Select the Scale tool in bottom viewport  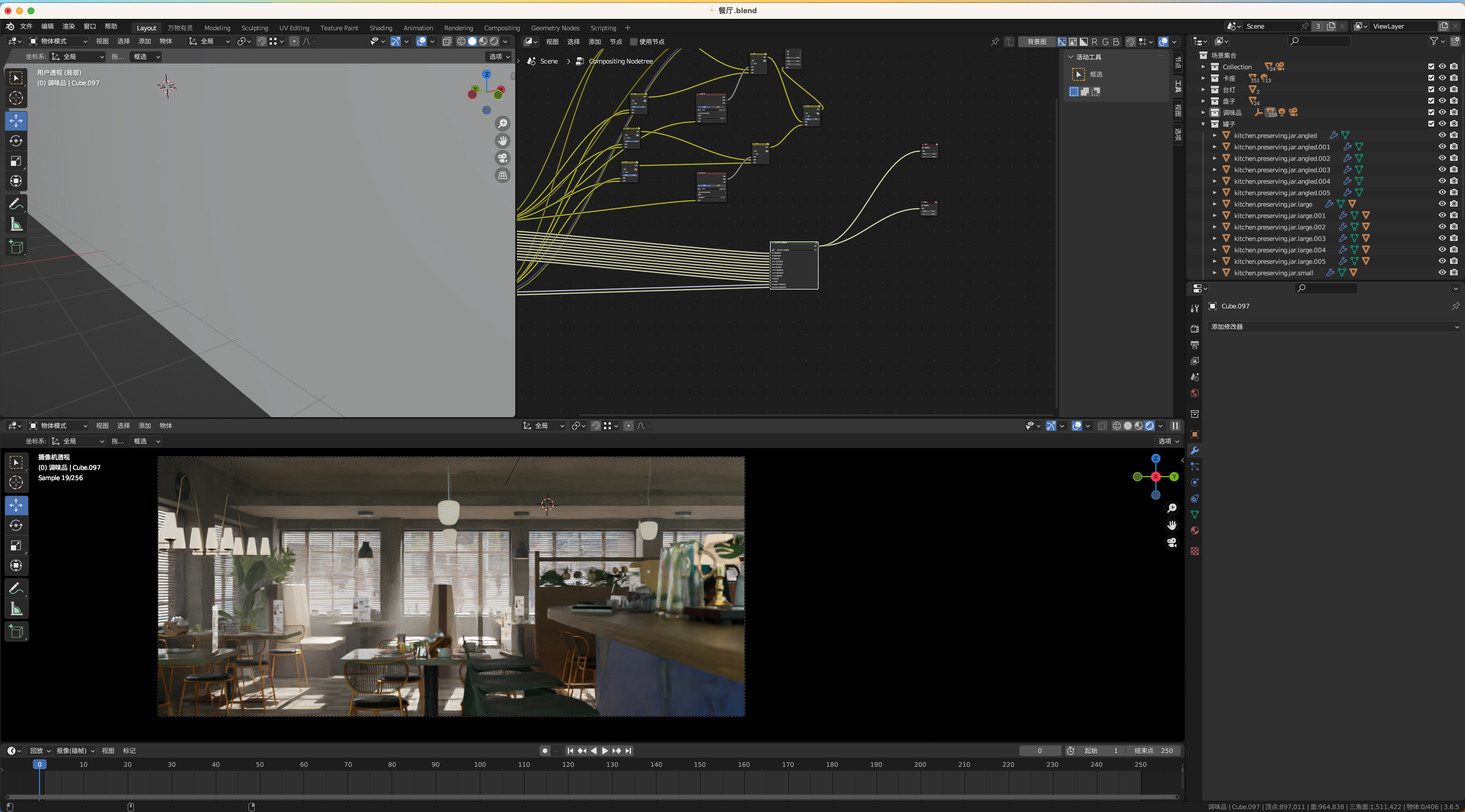pyautogui.click(x=16, y=545)
